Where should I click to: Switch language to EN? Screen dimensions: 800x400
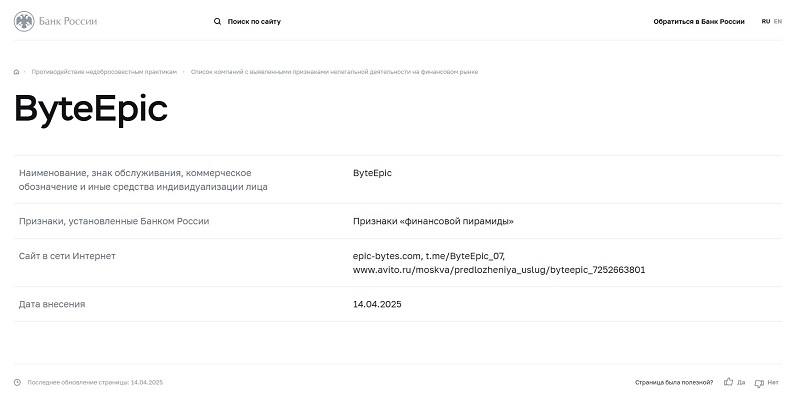click(x=778, y=21)
